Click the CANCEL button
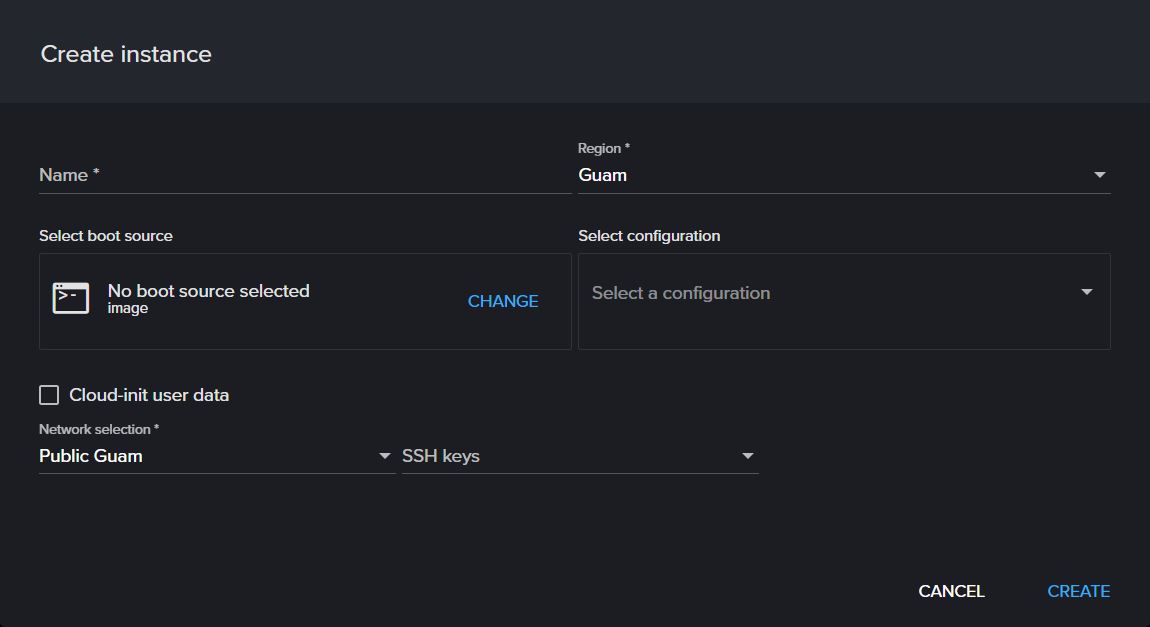 (950, 590)
